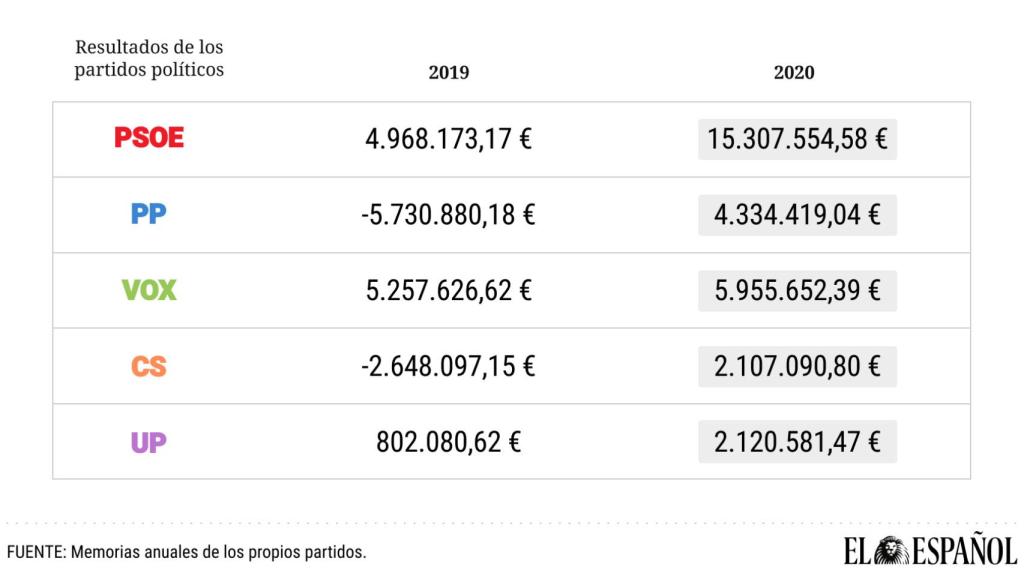Image resolution: width=1024 pixels, height=576 pixels.
Task: Click CS 2020 result 2.107.090,80 €
Action: [x=797, y=366]
